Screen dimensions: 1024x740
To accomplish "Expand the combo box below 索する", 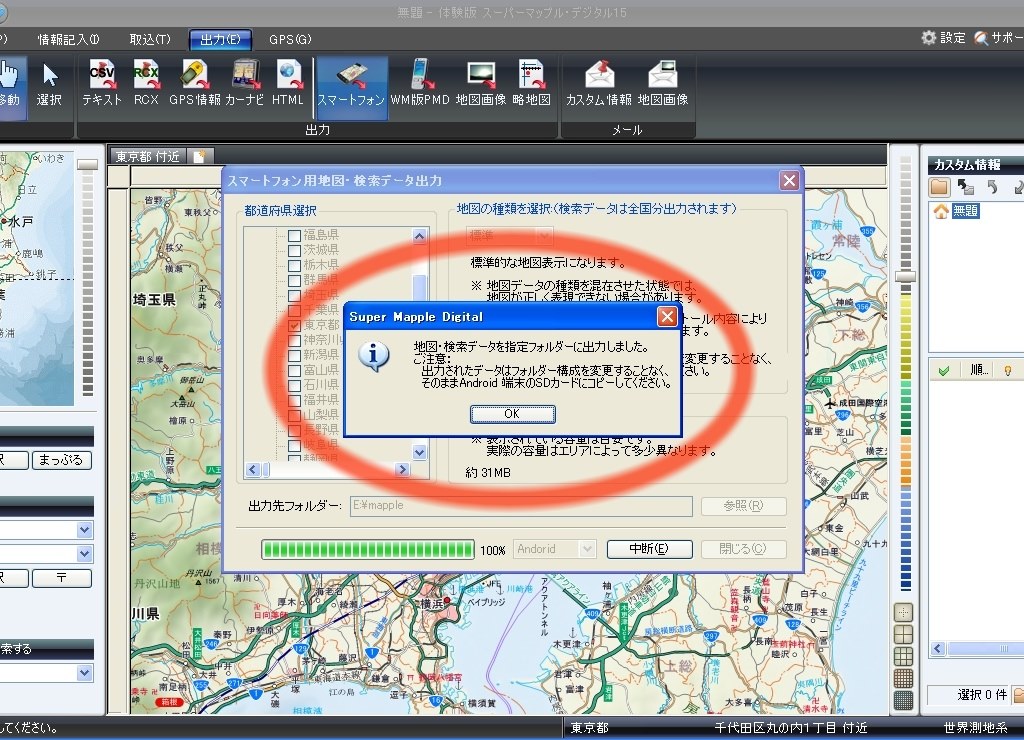I will coord(84,673).
